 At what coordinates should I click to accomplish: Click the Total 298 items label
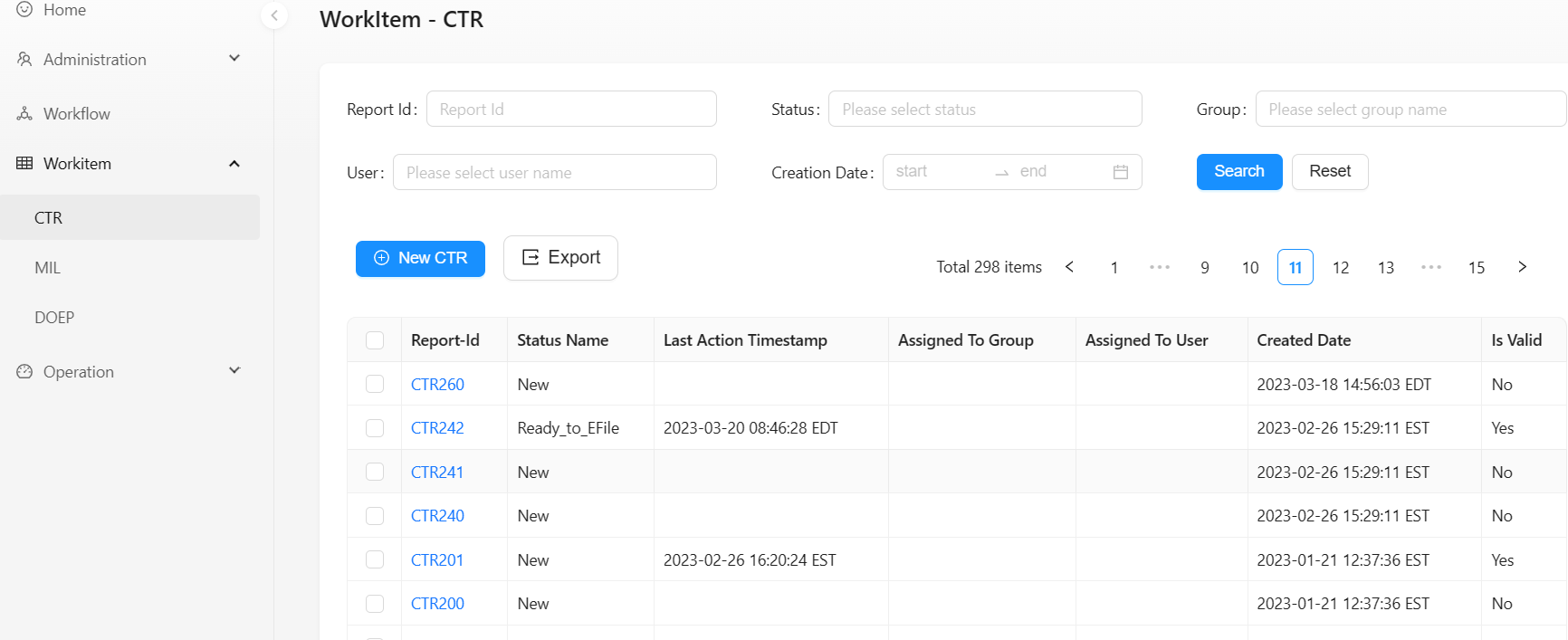[989, 267]
